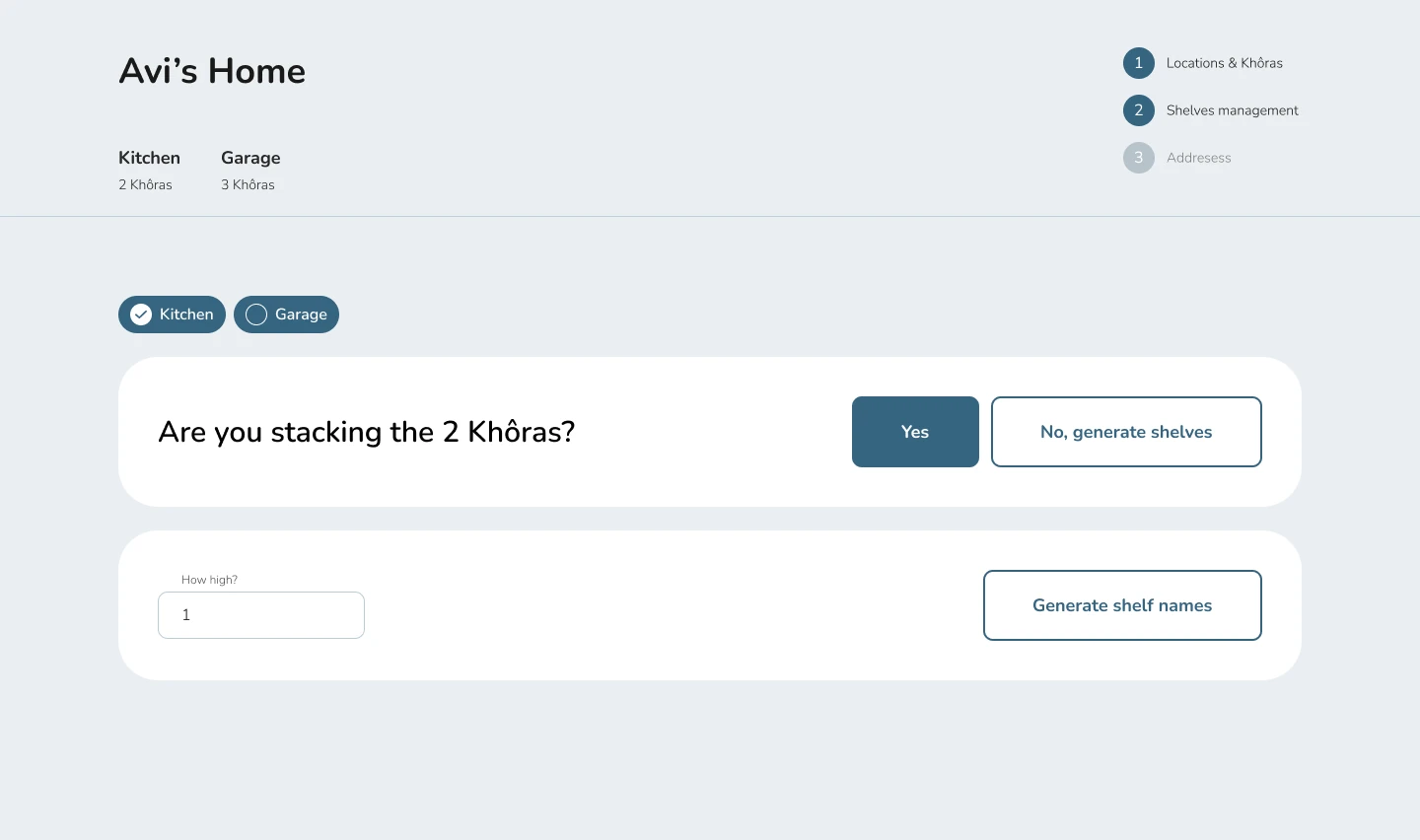This screenshot has height=840, width=1420.
Task: Click the step 2 circle icon
Action: (x=1138, y=110)
